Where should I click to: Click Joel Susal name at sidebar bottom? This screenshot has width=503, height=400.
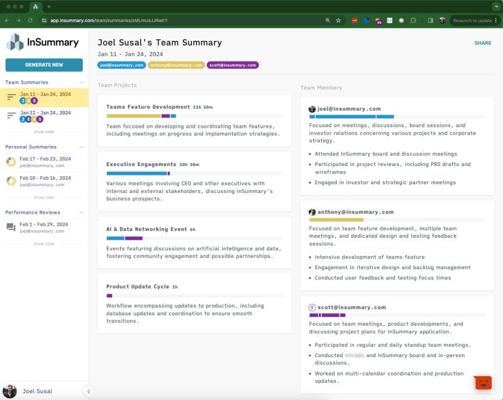(x=37, y=391)
